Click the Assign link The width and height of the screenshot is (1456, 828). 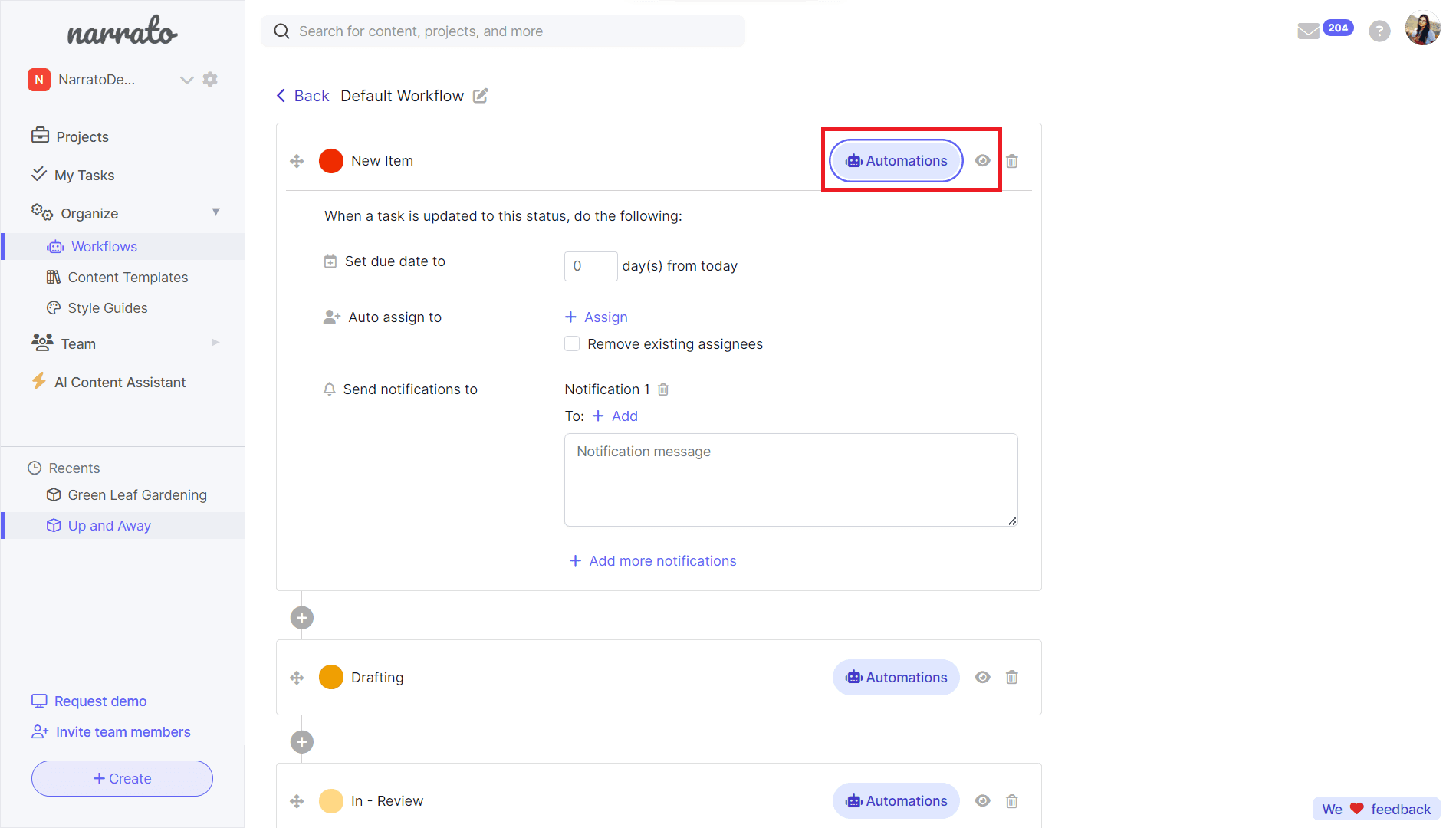[x=597, y=317]
